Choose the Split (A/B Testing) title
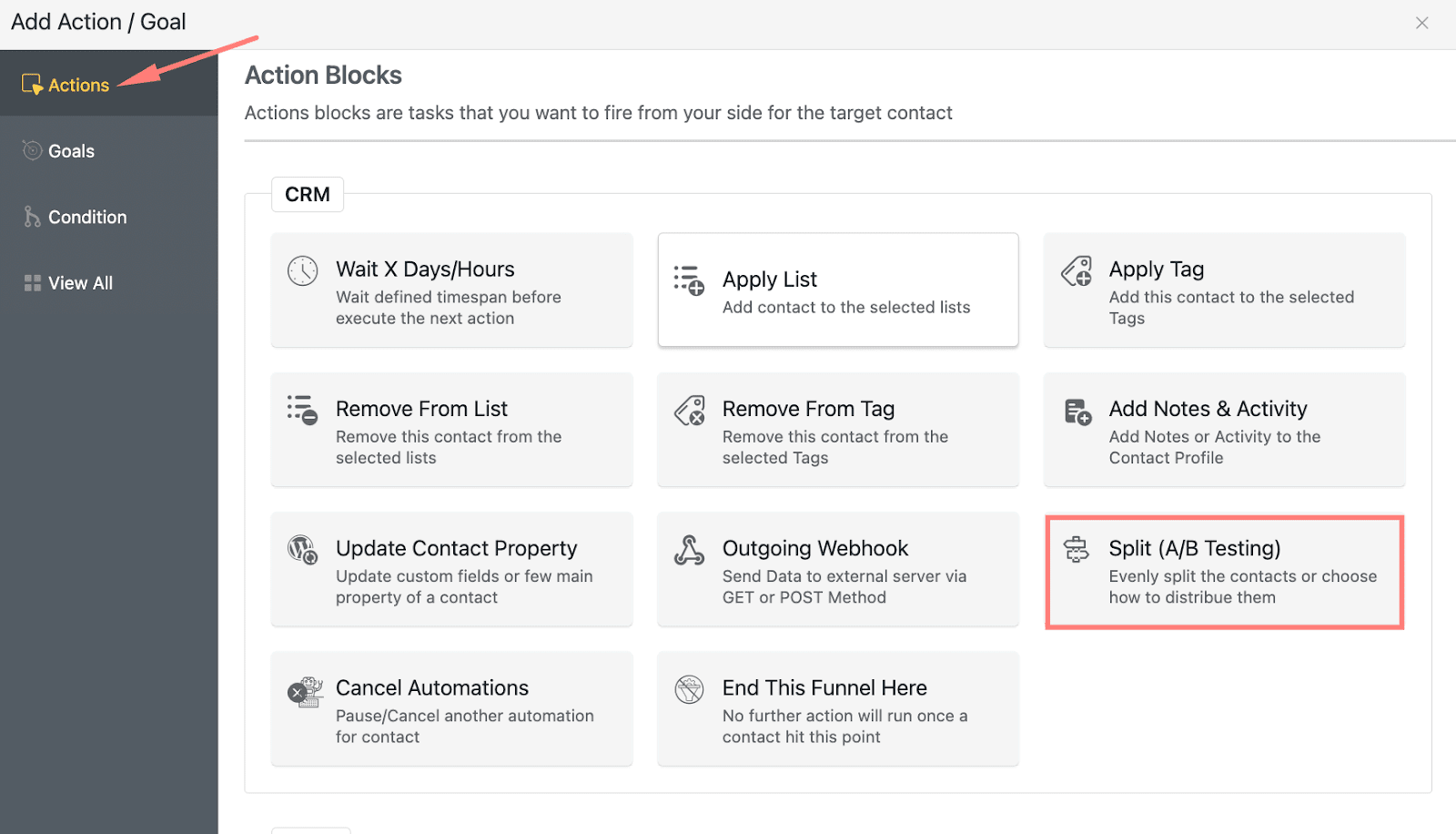 tap(1194, 548)
